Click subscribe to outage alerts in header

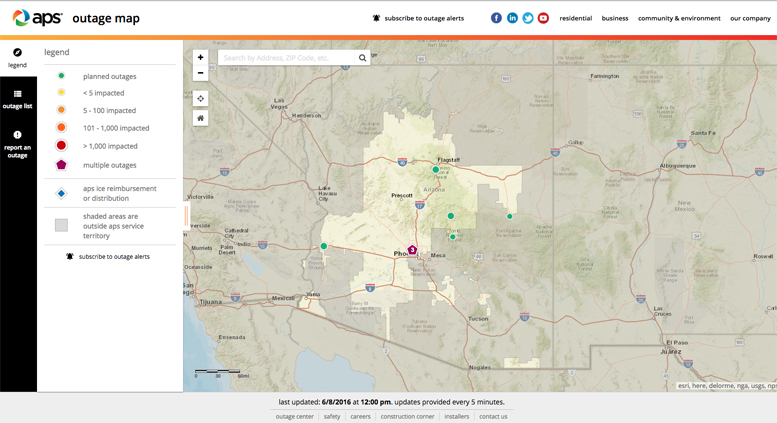[424, 18]
